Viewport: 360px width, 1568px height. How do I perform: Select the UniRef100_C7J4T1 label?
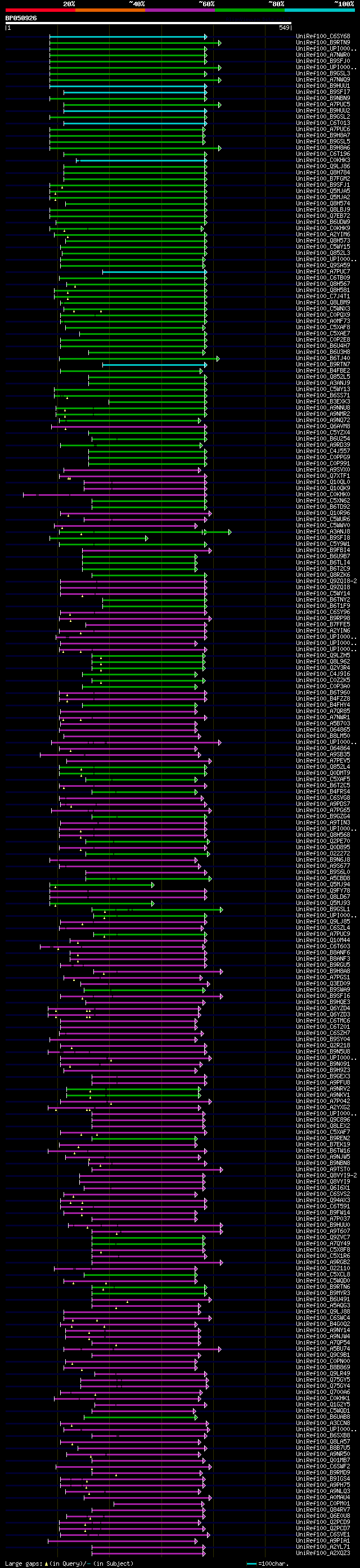323,297
